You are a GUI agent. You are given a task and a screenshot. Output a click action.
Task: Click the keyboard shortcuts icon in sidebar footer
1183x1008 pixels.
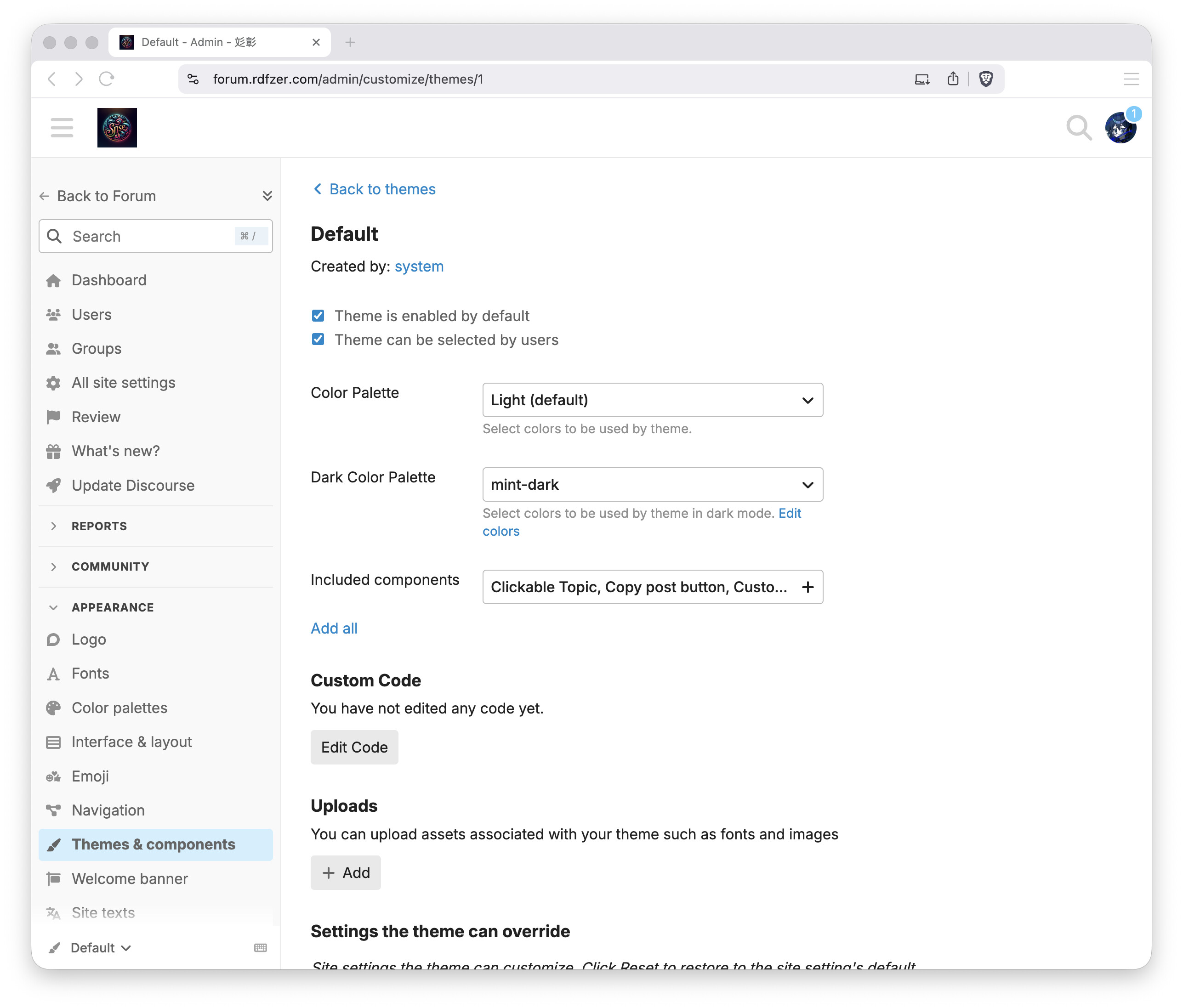(260, 947)
